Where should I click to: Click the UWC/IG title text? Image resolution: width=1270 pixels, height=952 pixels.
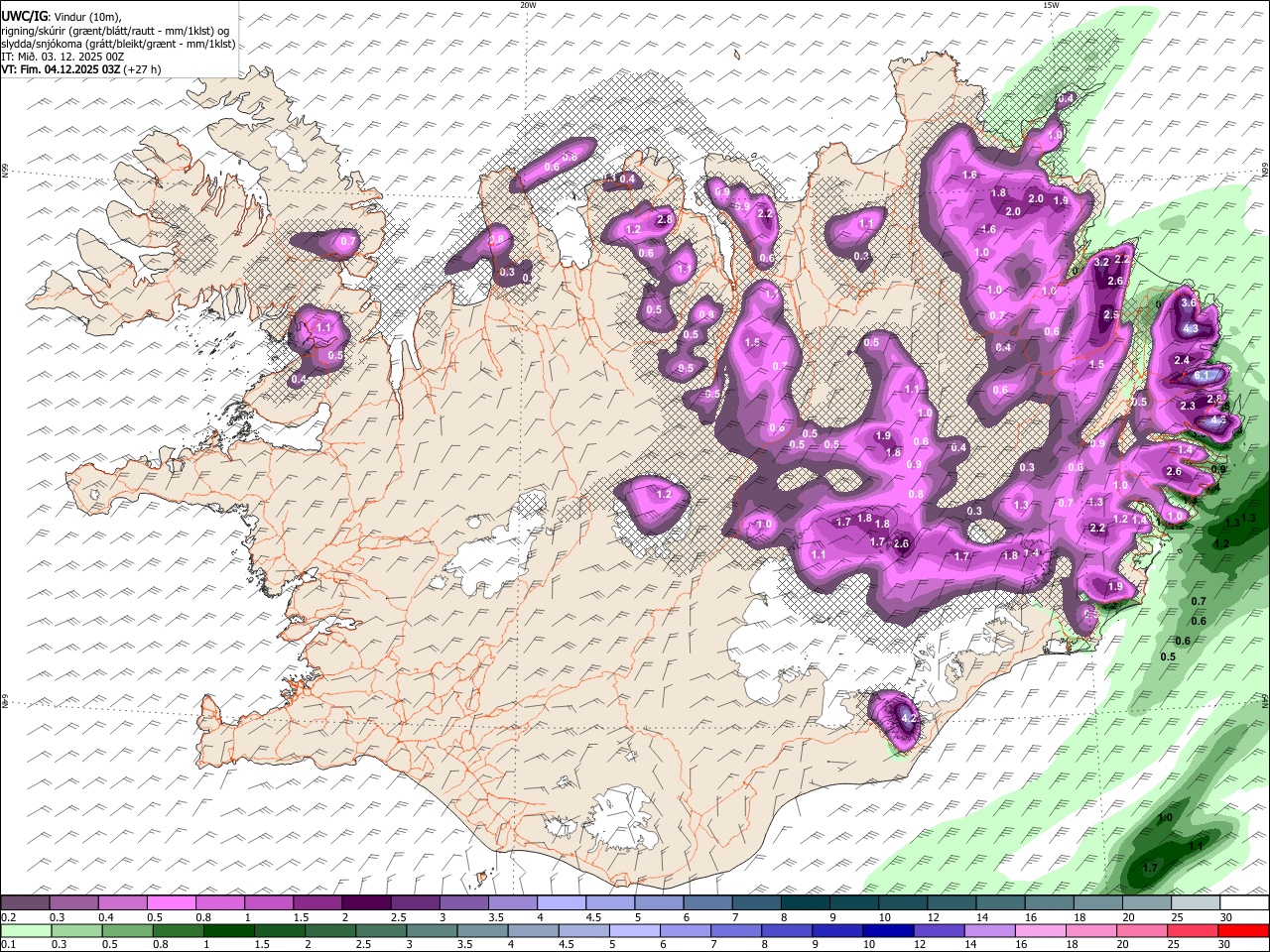[24, 16]
